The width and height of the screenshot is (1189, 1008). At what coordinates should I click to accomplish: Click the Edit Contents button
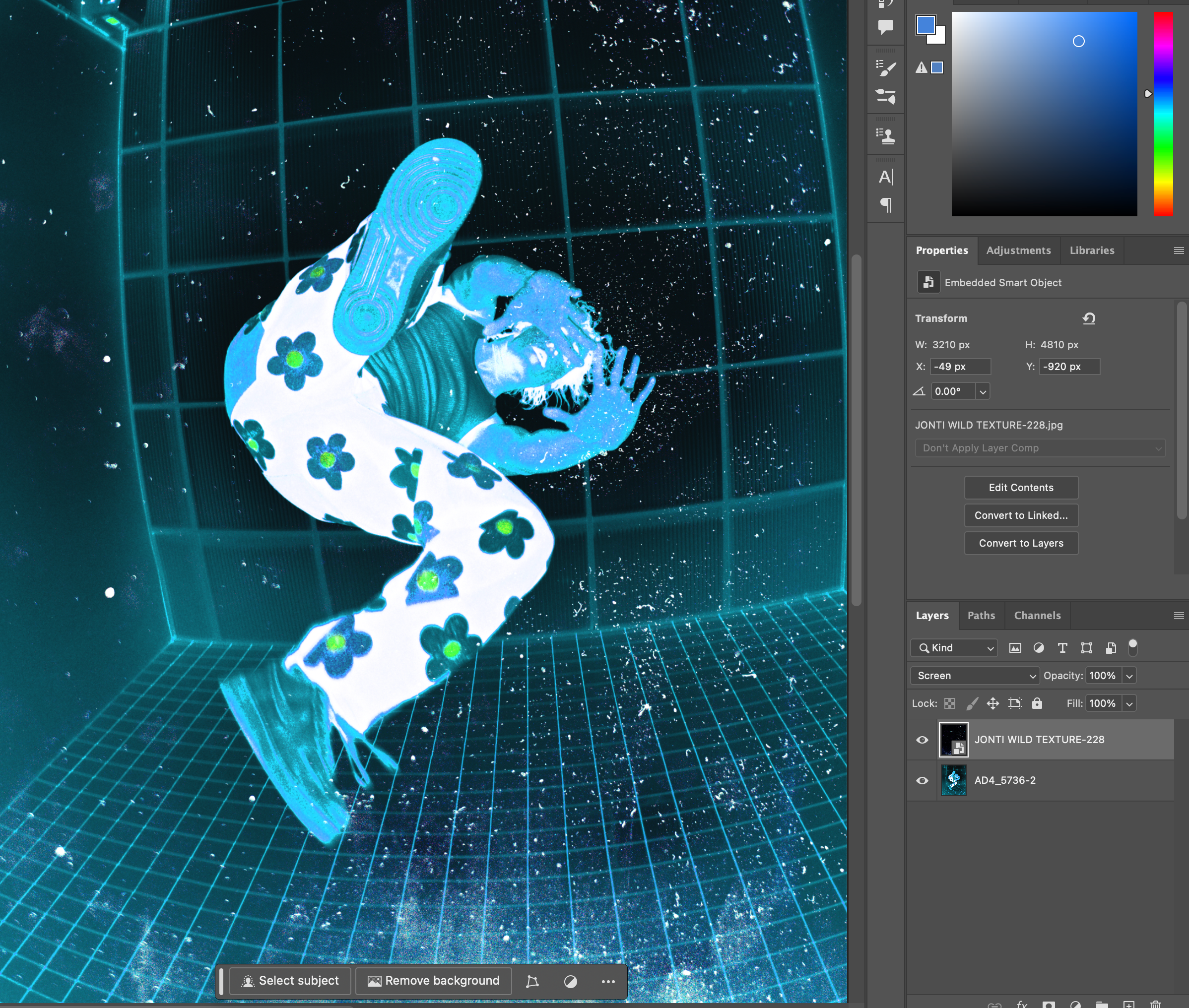click(1021, 488)
